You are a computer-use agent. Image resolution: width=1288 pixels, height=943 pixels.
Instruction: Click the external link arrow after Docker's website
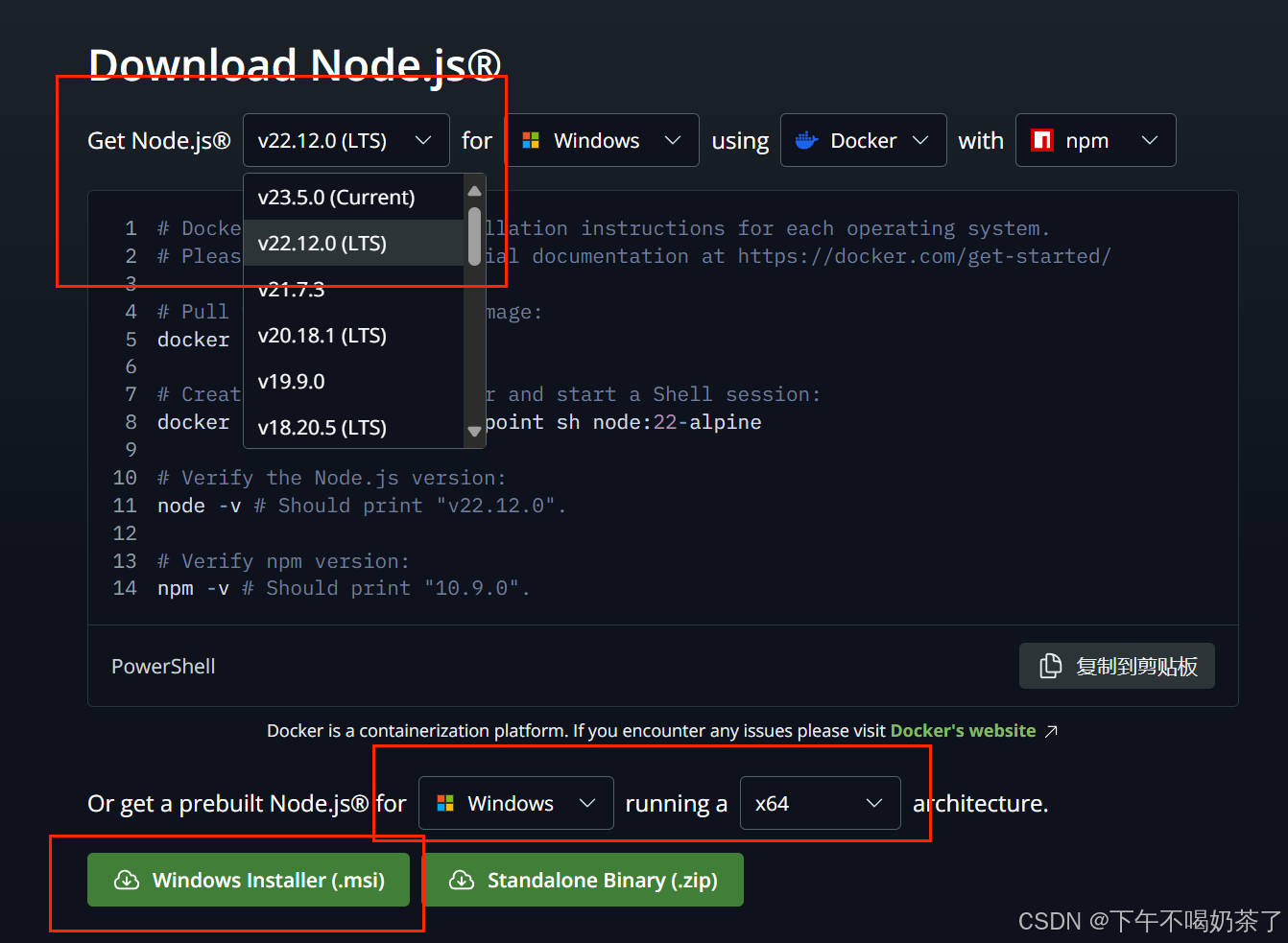click(1052, 731)
